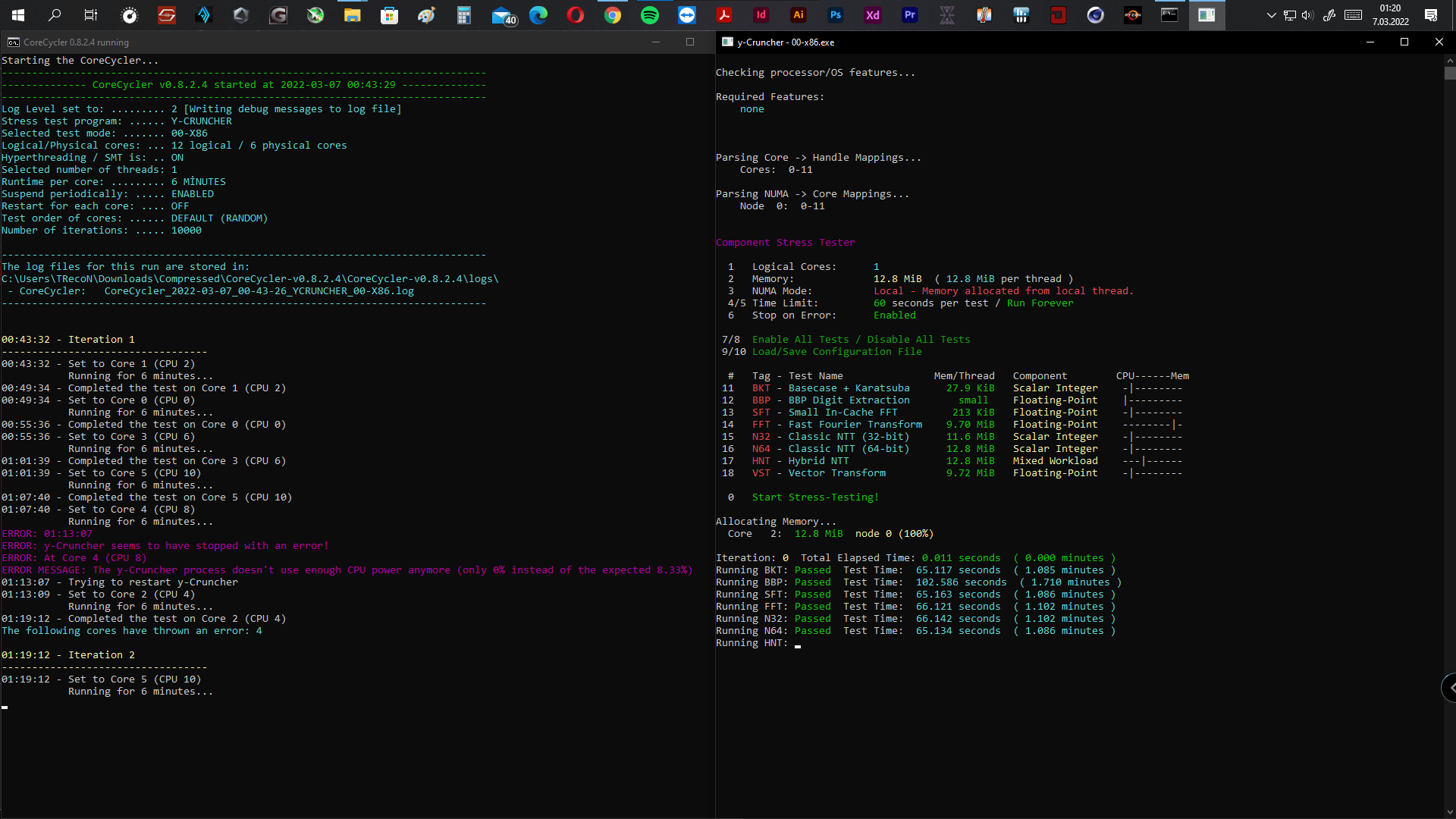Image resolution: width=1456 pixels, height=819 pixels.
Task: Open Task View on the taskbar
Action: point(92,15)
